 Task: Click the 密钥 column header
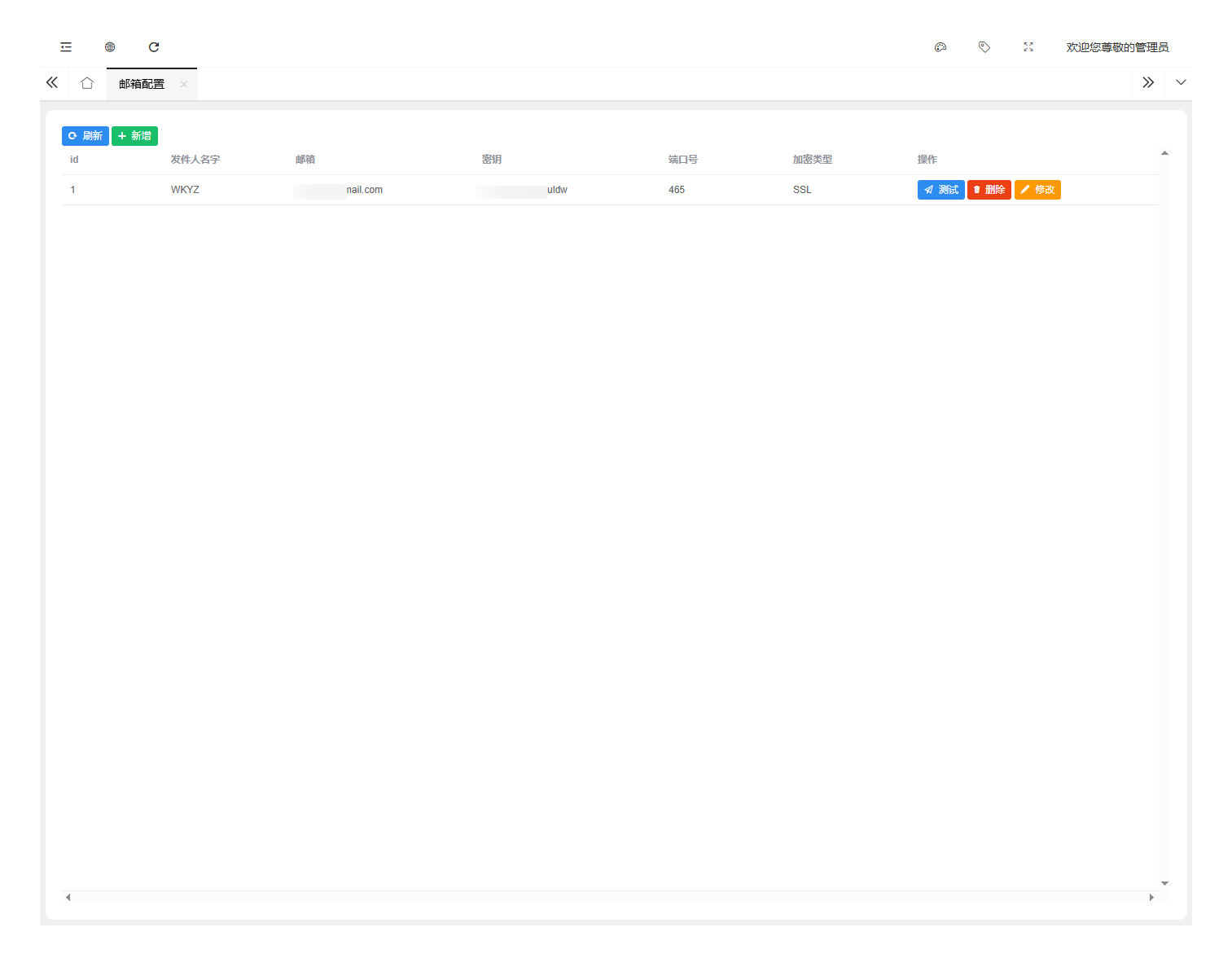pyautogui.click(x=492, y=160)
